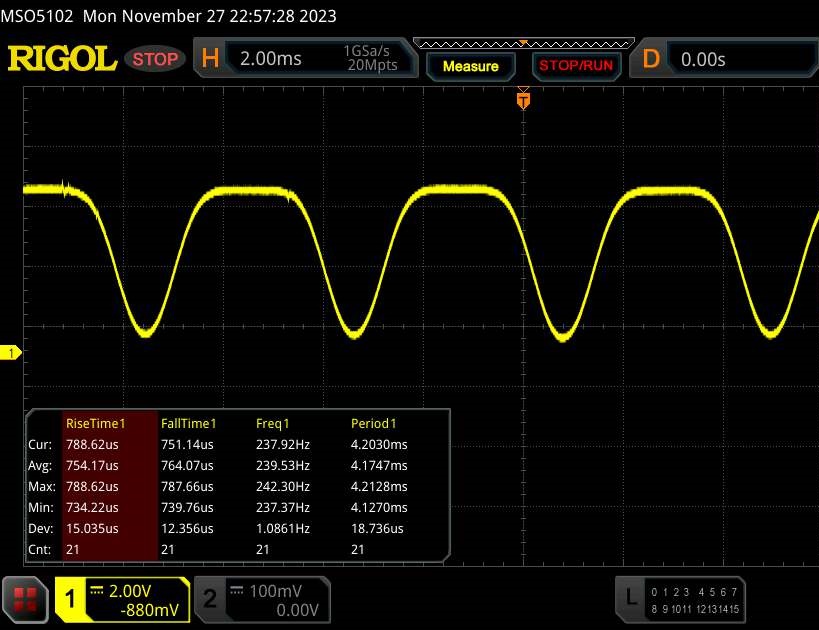819x630 pixels.
Task: Click the orange H horizontal label
Action: coord(210,58)
